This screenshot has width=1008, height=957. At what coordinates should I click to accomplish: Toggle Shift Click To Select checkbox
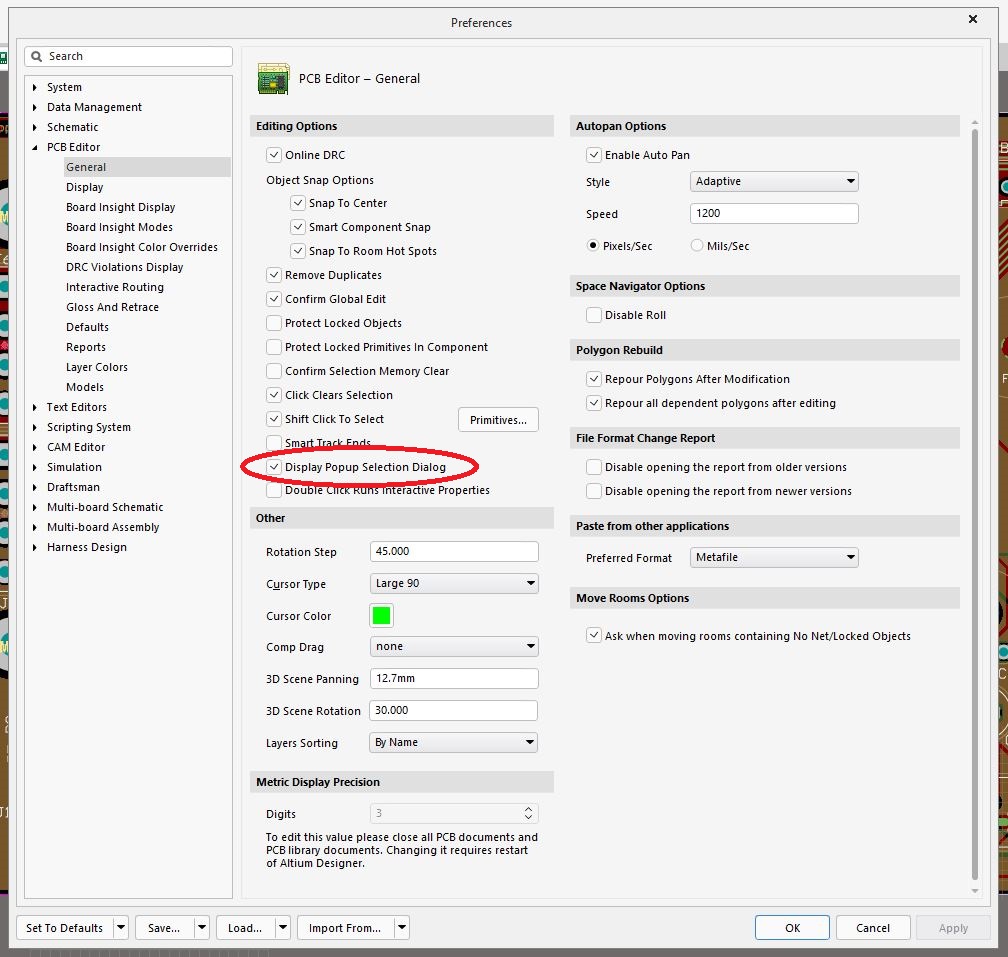[x=274, y=419]
